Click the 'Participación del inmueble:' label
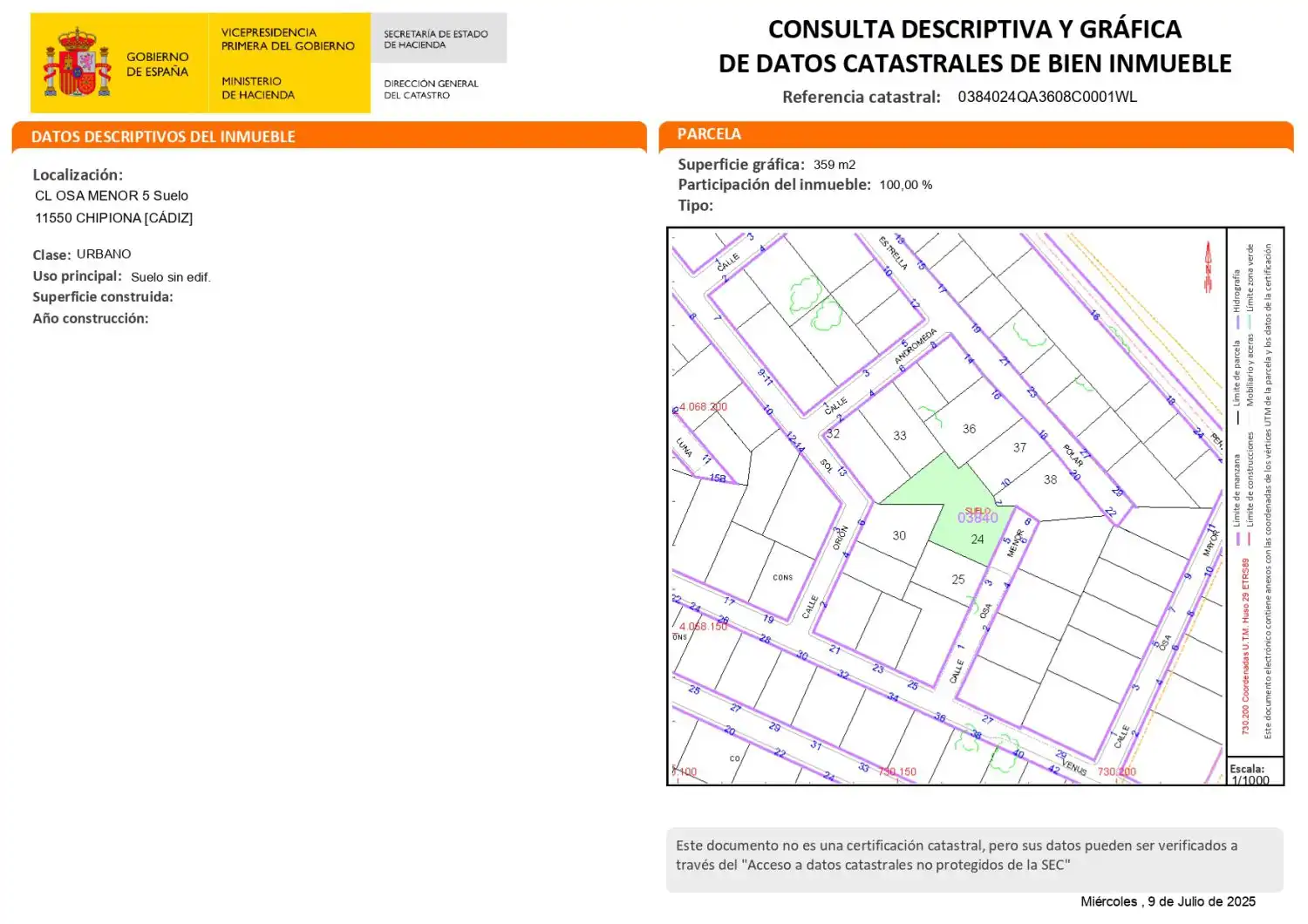Image resolution: width=1308 pixels, height=924 pixels. coord(774,185)
